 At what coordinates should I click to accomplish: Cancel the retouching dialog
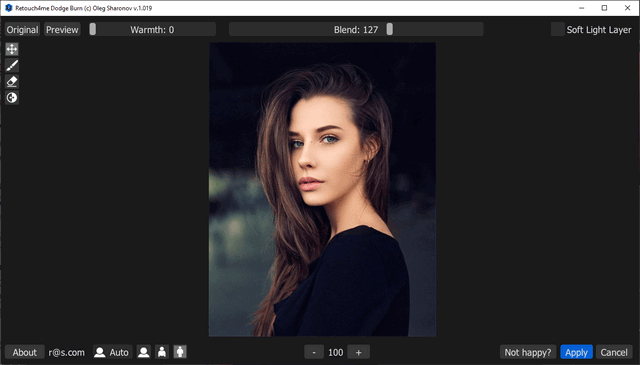pos(614,352)
